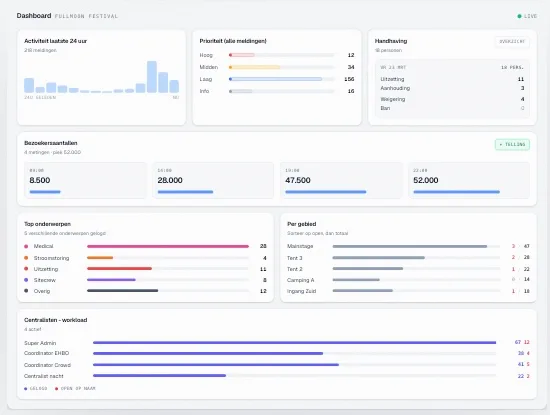Click the pink dot next to Medical
Viewport: 550px width, 415px height.
(26, 246)
